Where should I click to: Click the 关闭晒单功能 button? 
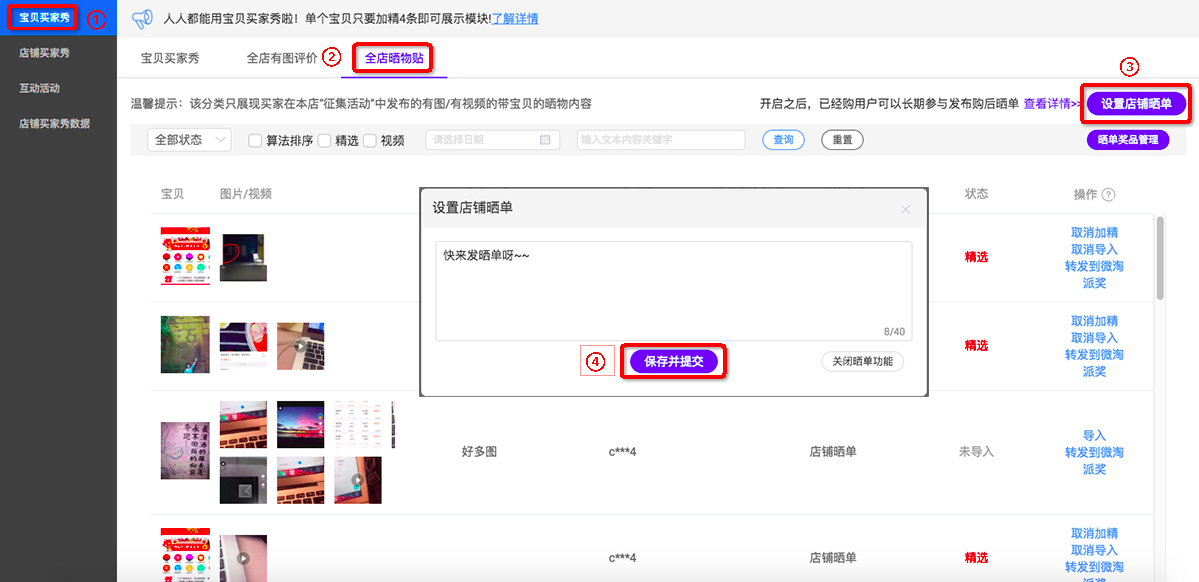tap(862, 362)
